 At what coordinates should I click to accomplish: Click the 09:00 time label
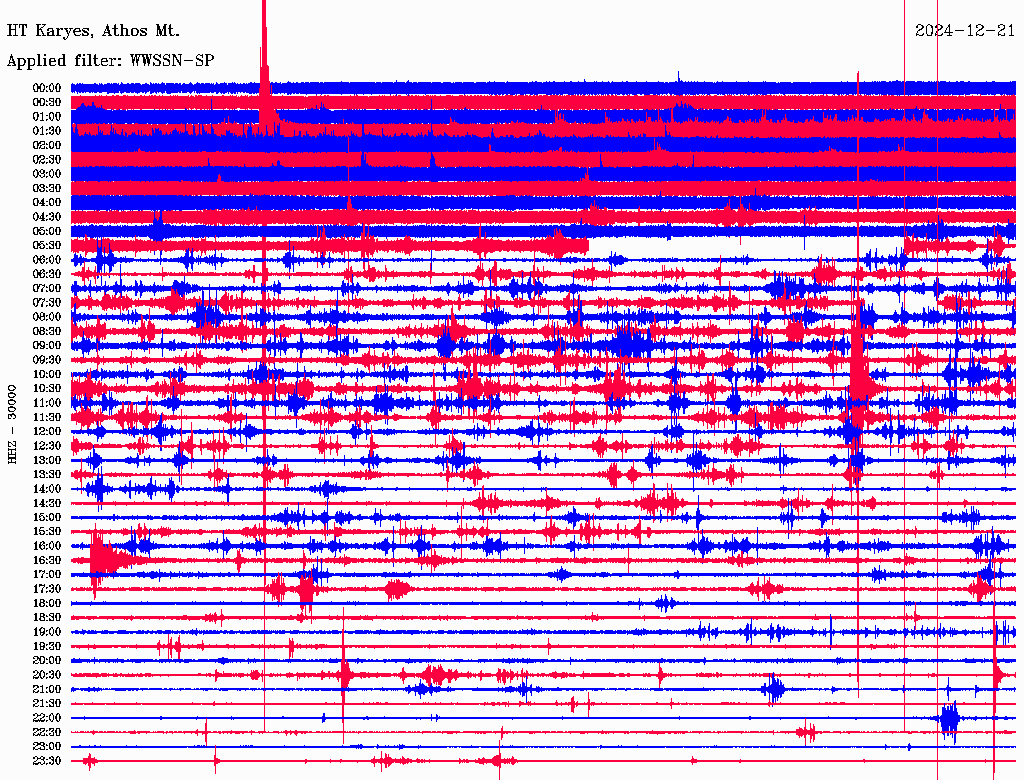coord(47,346)
